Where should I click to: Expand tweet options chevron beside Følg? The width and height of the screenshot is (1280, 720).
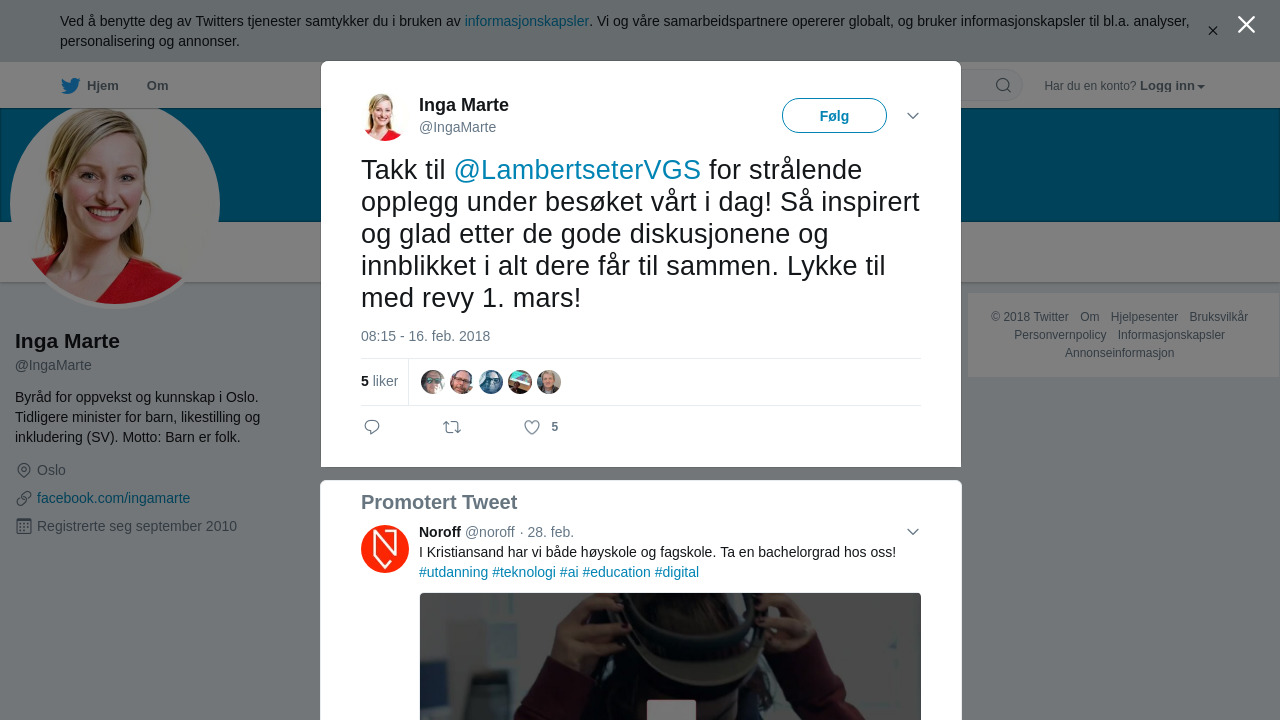pos(913,116)
